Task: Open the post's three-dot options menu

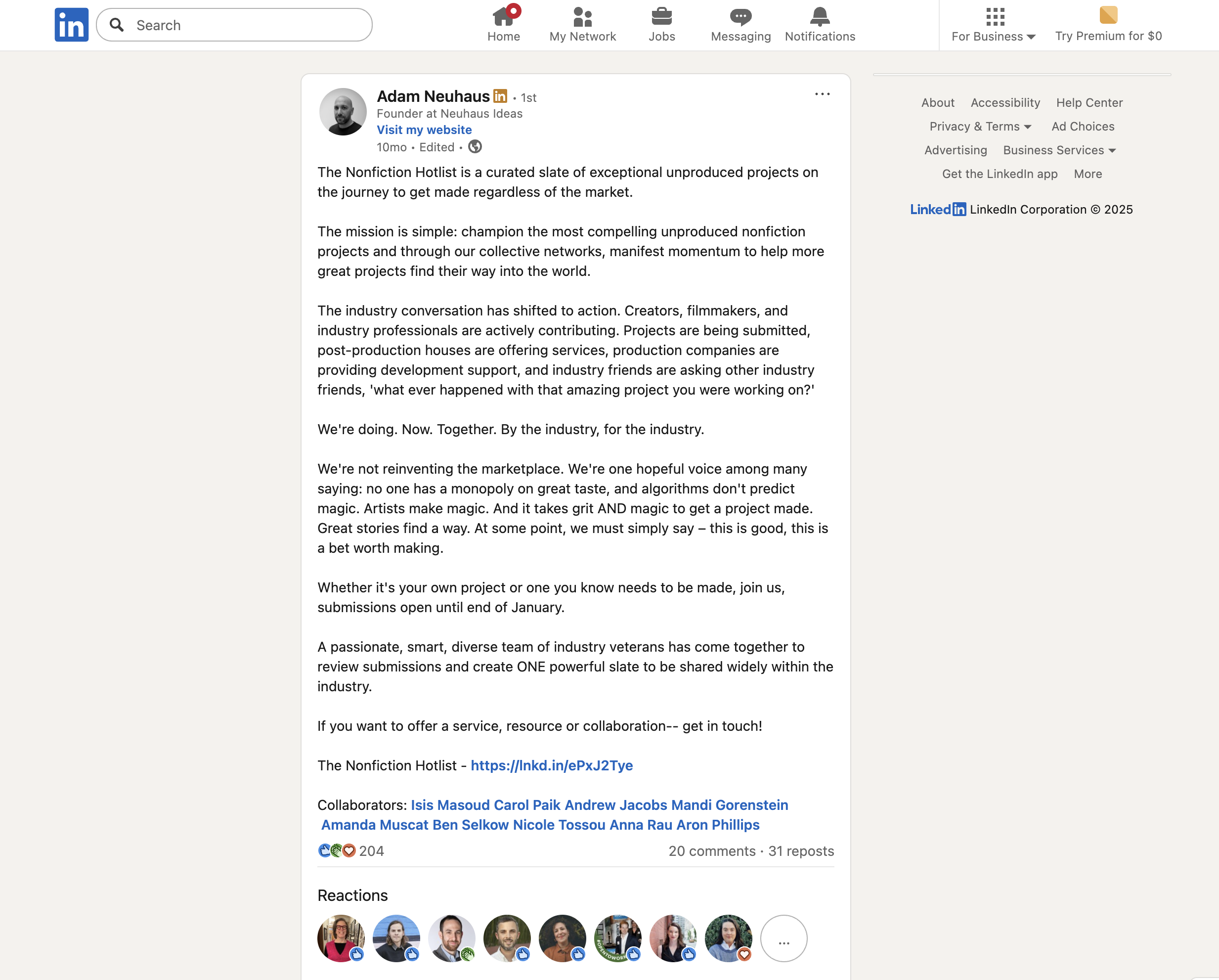Action: (822, 94)
